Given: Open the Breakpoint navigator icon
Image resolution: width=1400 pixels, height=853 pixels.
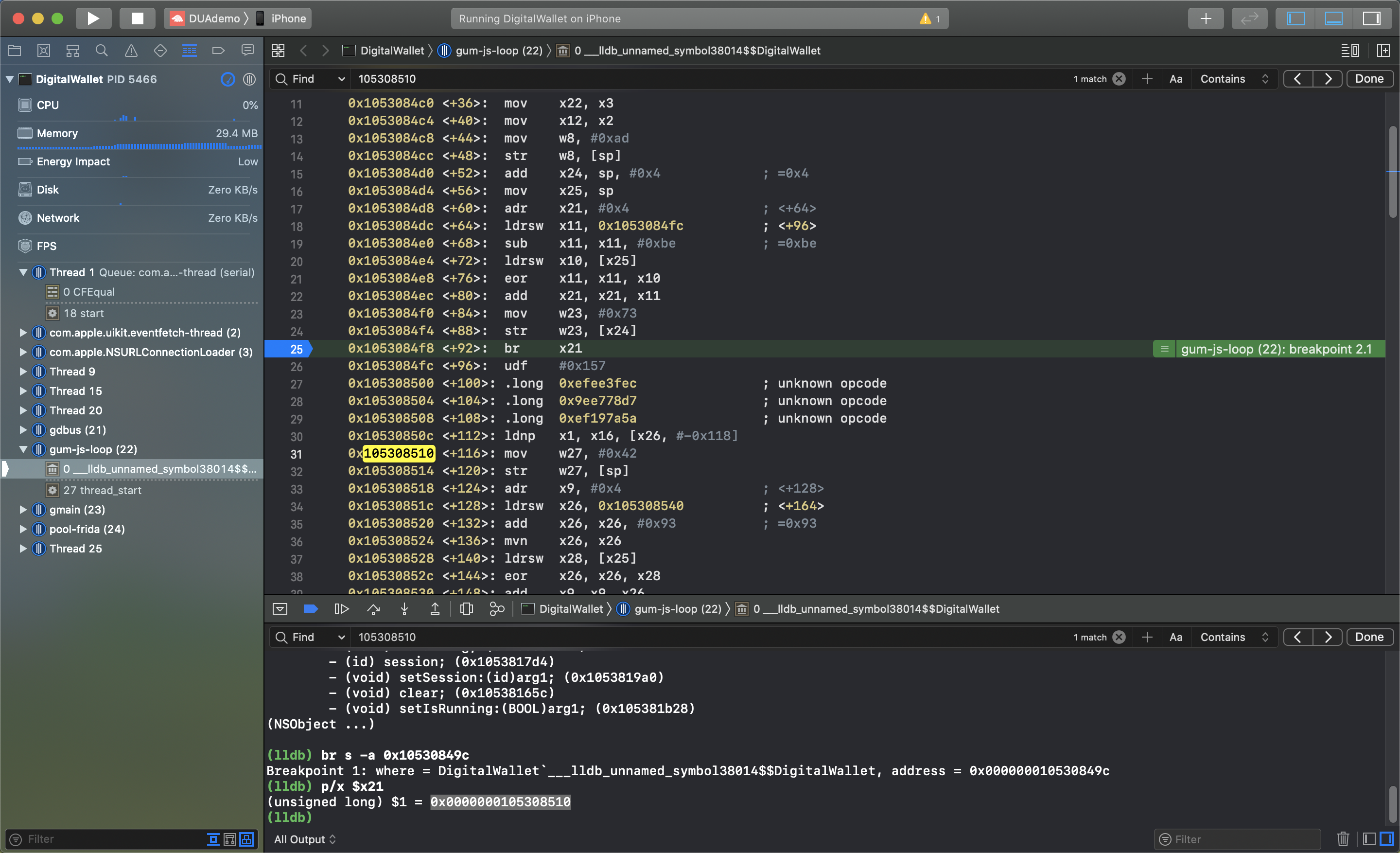Looking at the screenshot, I should [x=218, y=51].
